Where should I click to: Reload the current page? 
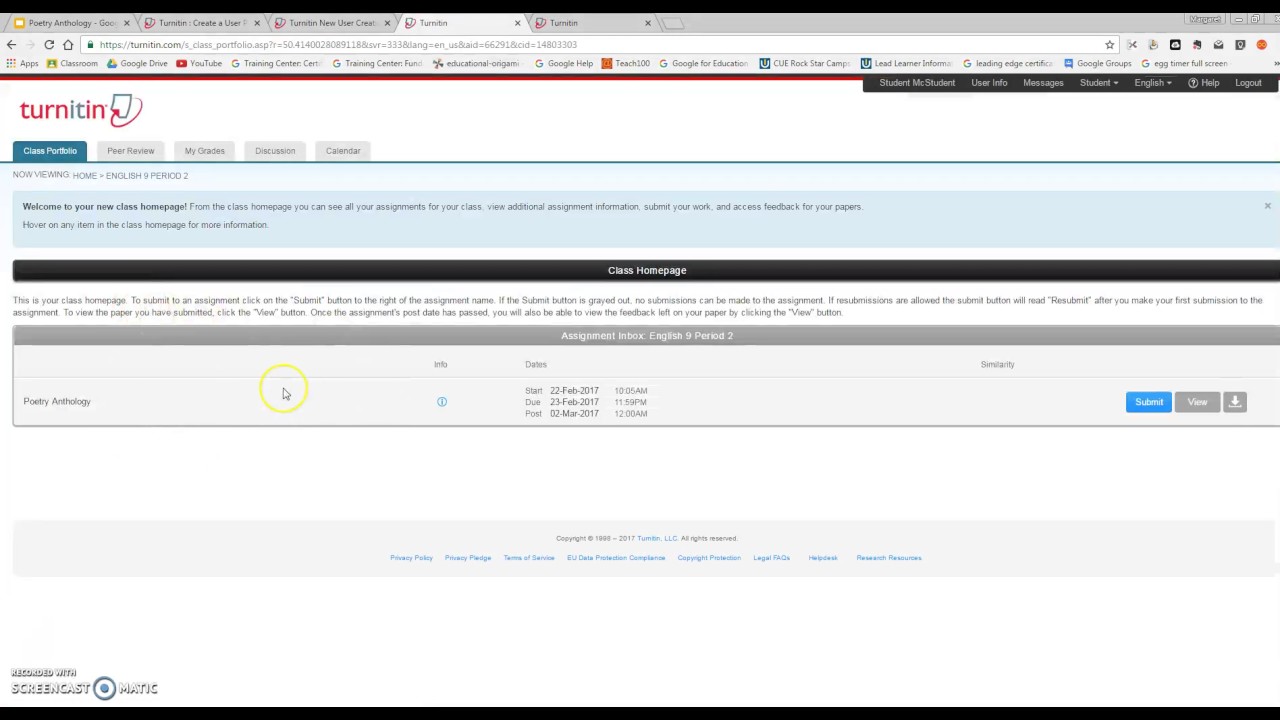click(x=49, y=44)
